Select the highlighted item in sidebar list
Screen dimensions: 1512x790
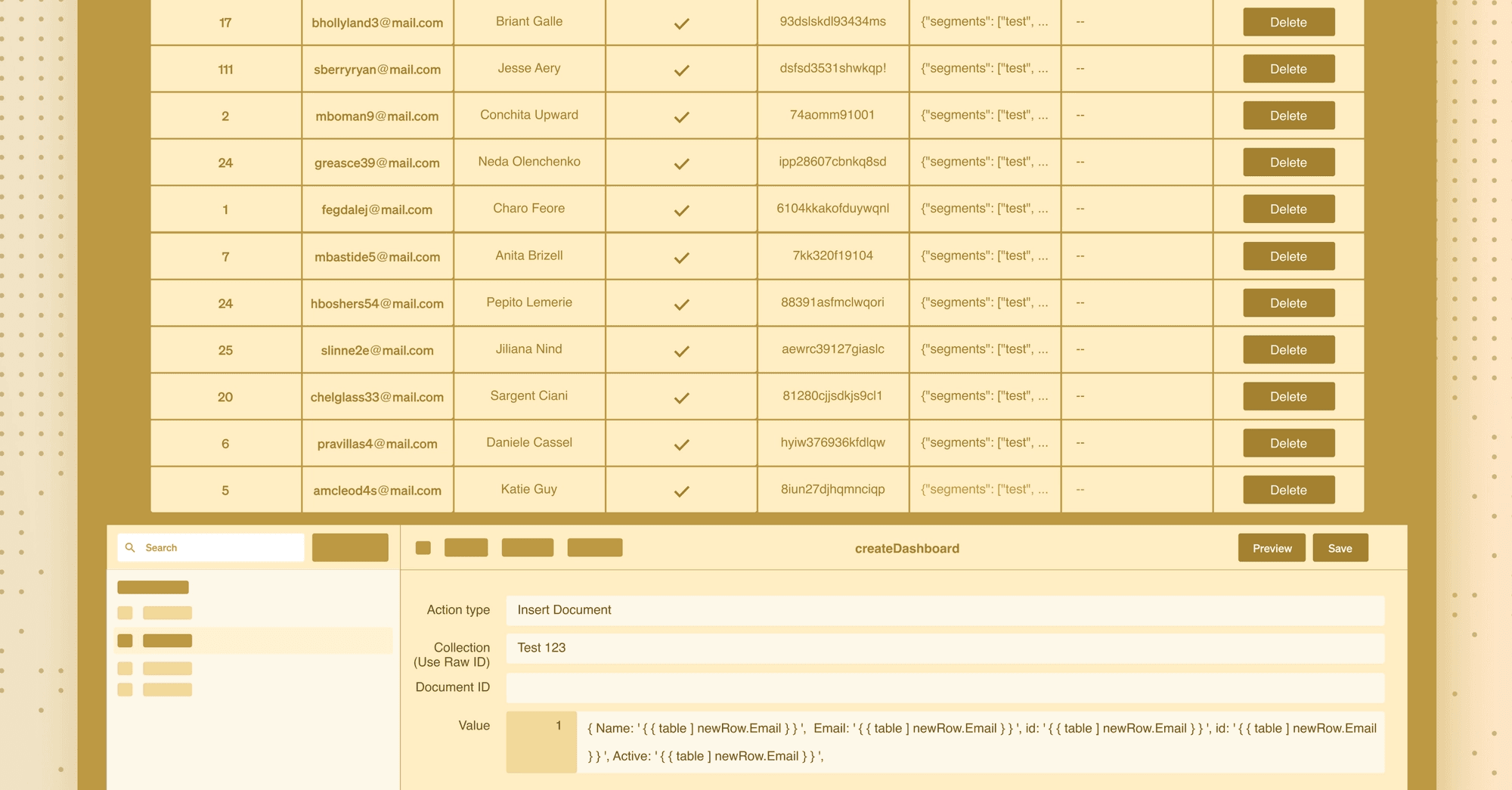tap(168, 640)
